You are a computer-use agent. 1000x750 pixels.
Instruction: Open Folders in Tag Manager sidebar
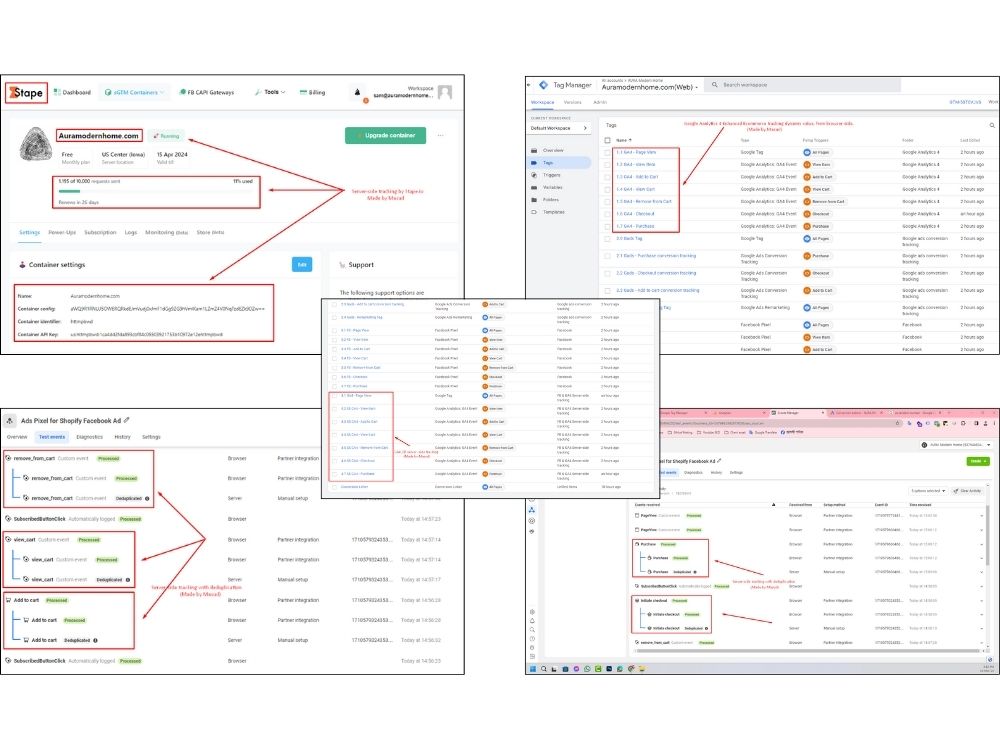click(x=550, y=200)
